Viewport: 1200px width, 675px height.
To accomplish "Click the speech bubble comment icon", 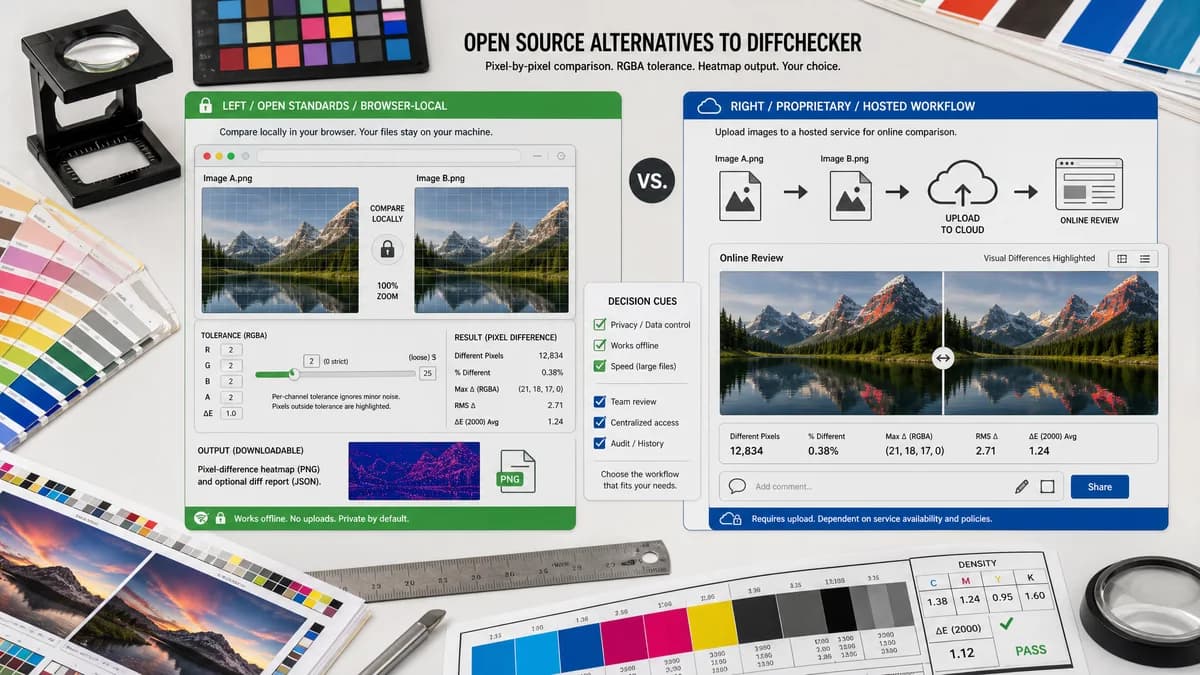I will (x=738, y=486).
